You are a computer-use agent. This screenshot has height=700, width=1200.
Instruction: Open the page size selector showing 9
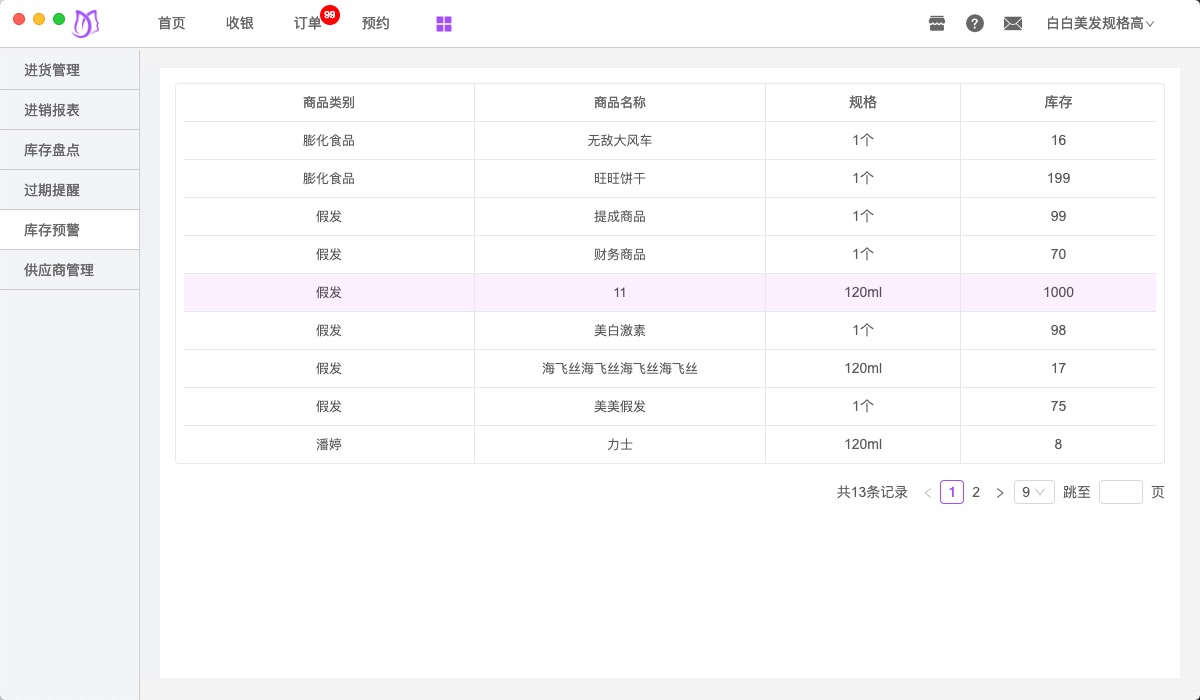coord(1034,492)
